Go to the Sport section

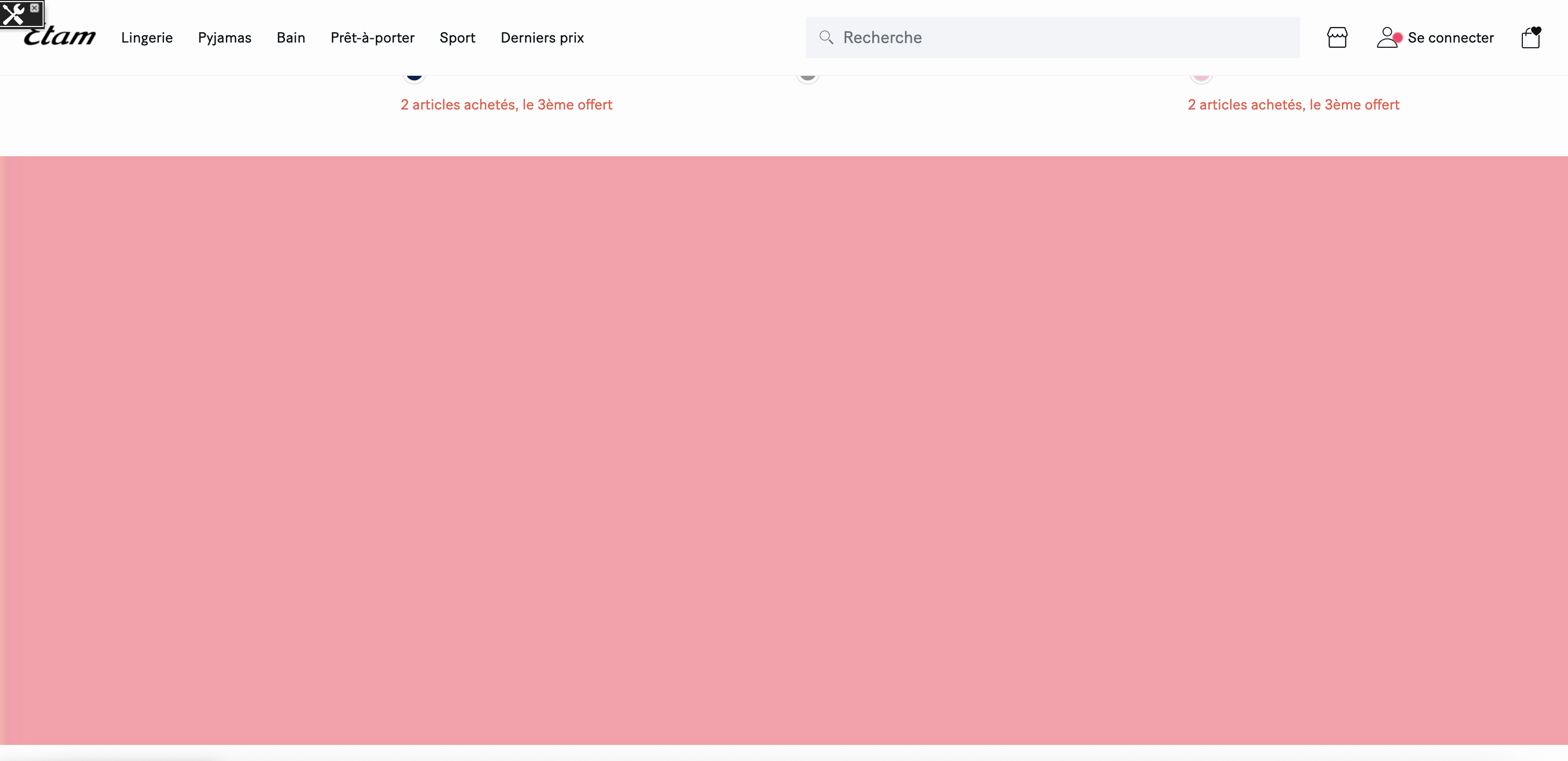(457, 38)
